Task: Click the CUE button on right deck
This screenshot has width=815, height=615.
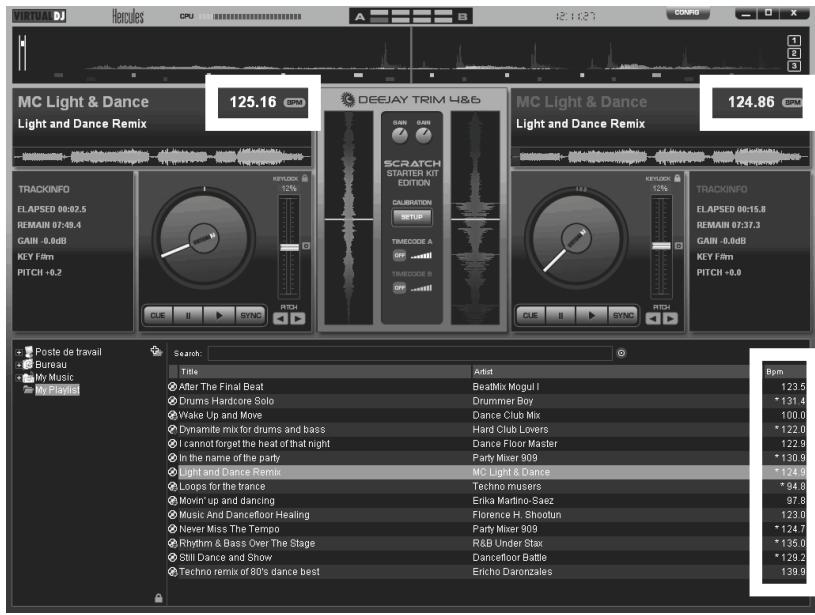Action: pyautogui.click(x=530, y=316)
